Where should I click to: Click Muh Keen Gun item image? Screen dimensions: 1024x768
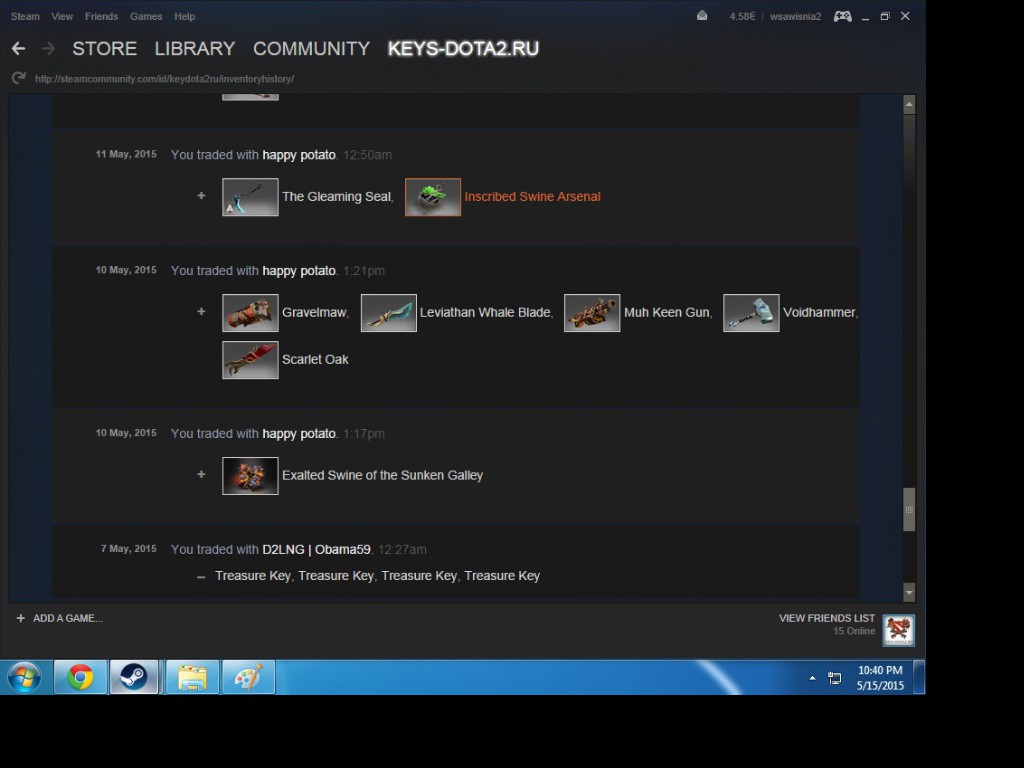(592, 313)
